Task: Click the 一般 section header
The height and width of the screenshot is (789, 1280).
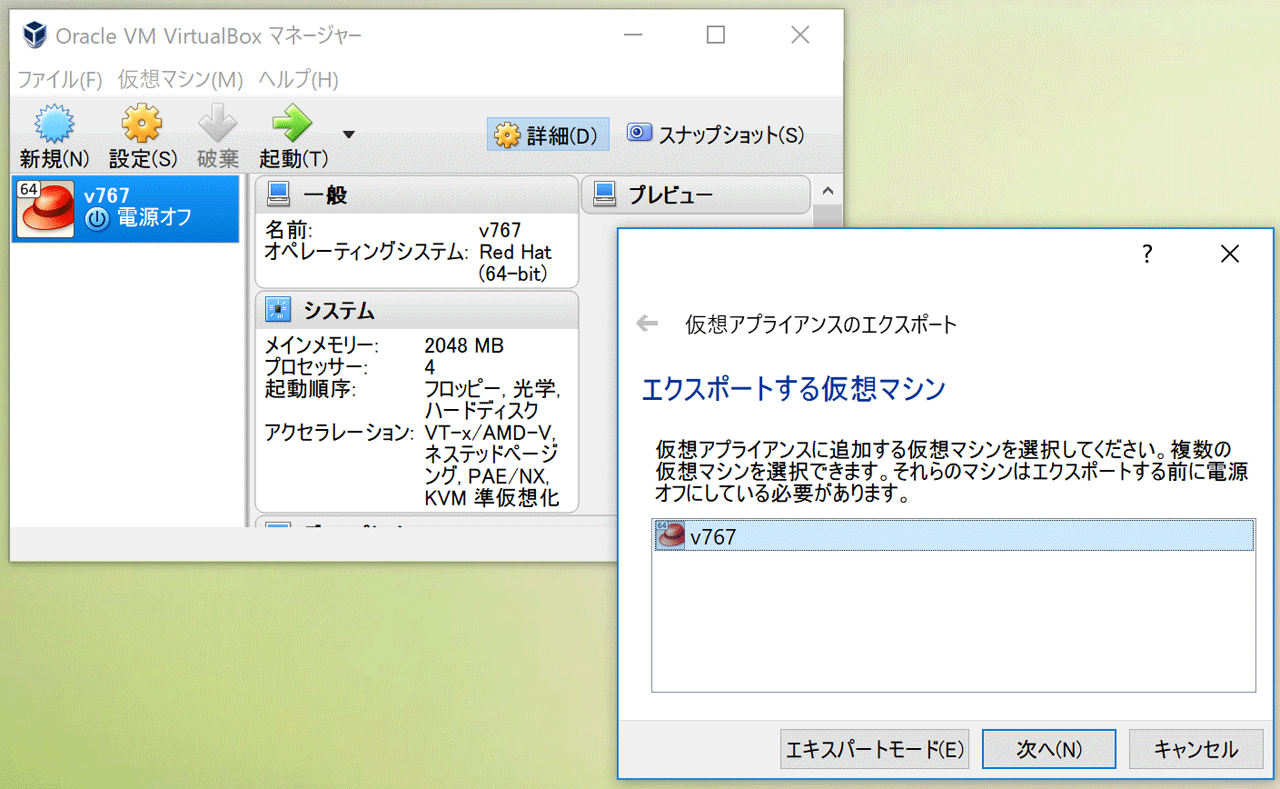Action: tap(417, 195)
